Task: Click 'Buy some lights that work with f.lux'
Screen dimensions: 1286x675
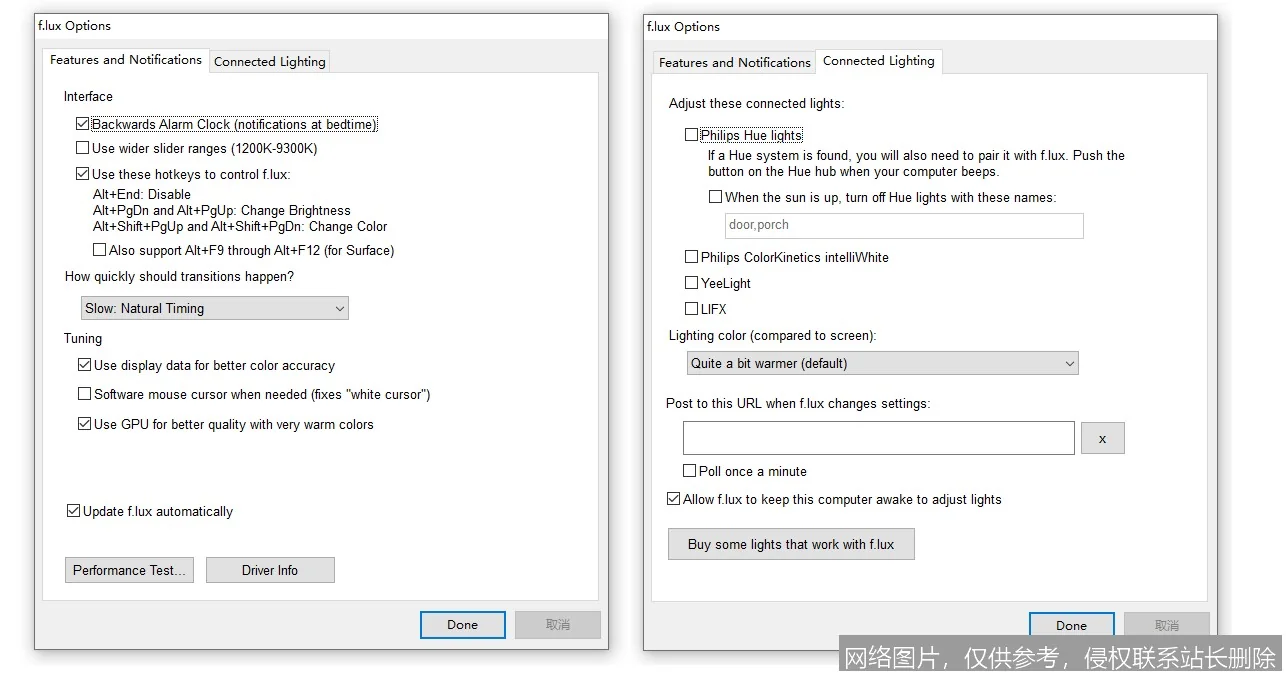Action: coord(790,544)
